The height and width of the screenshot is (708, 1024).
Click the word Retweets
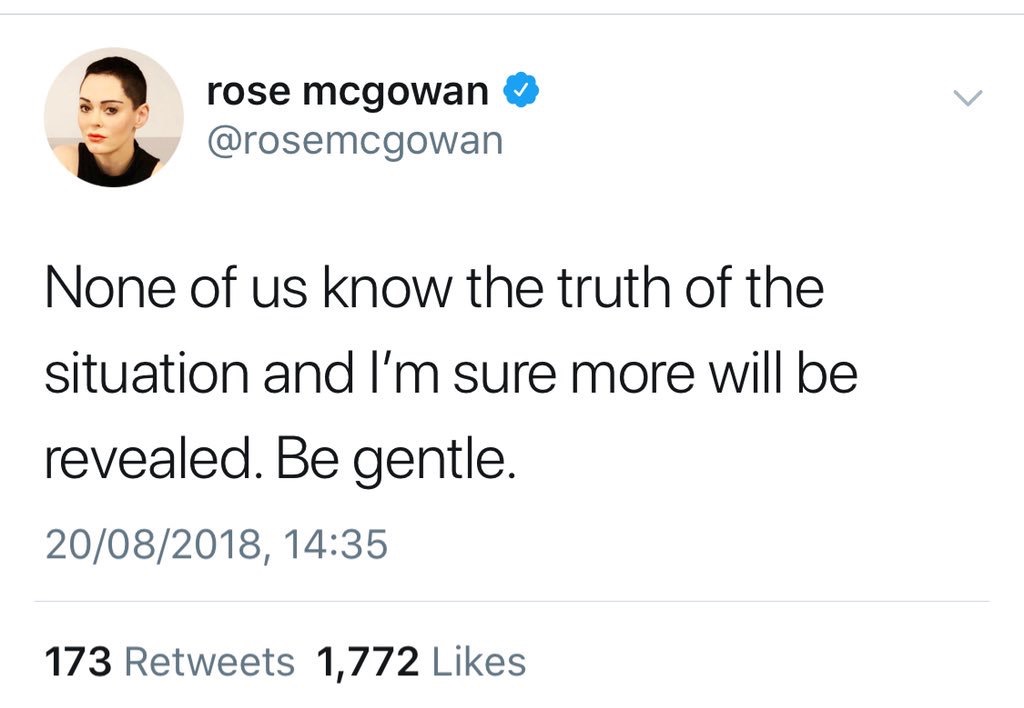(x=210, y=662)
